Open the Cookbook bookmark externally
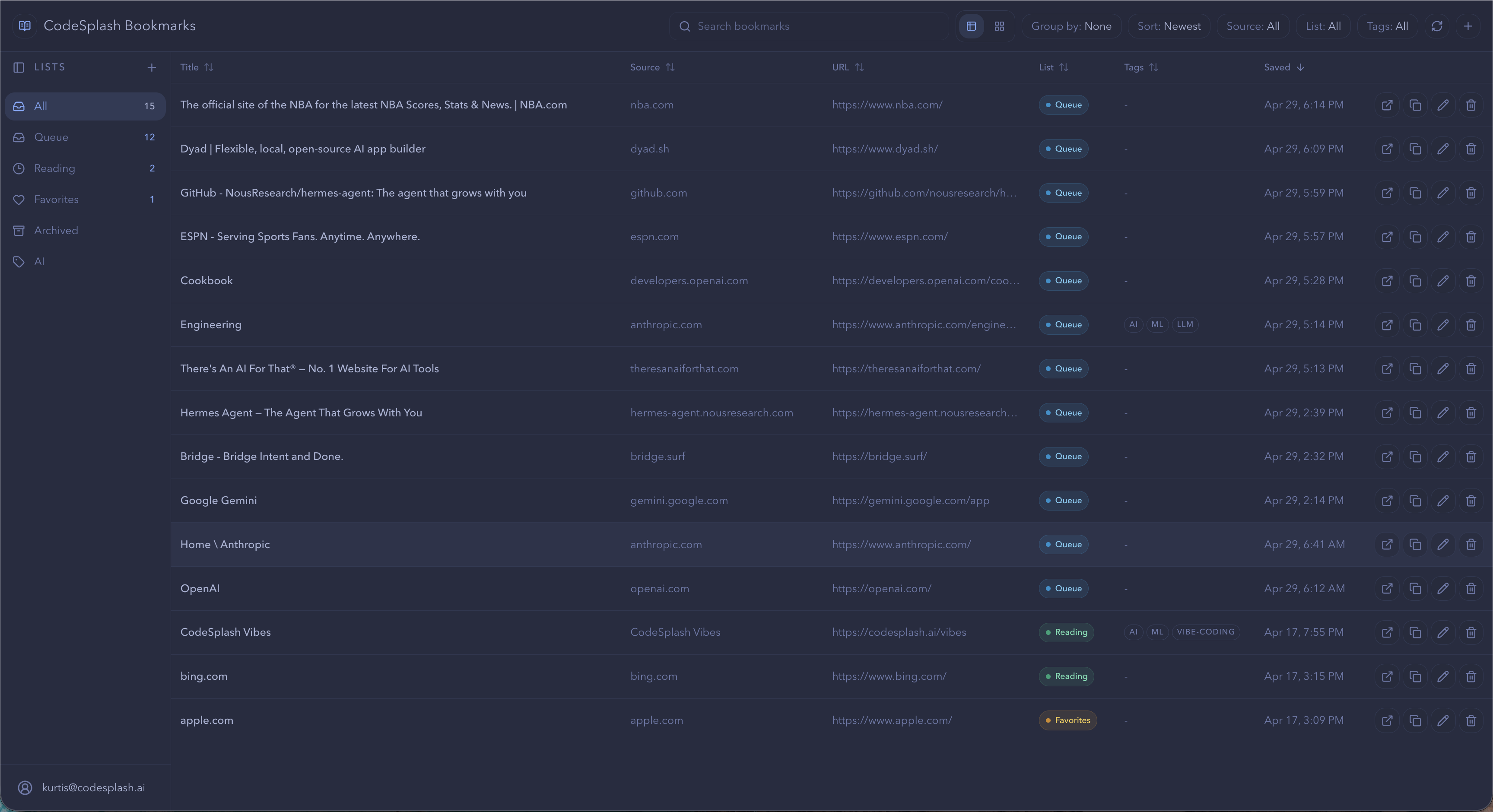The width and height of the screenshot is (1493, 812). point(1387,280)
